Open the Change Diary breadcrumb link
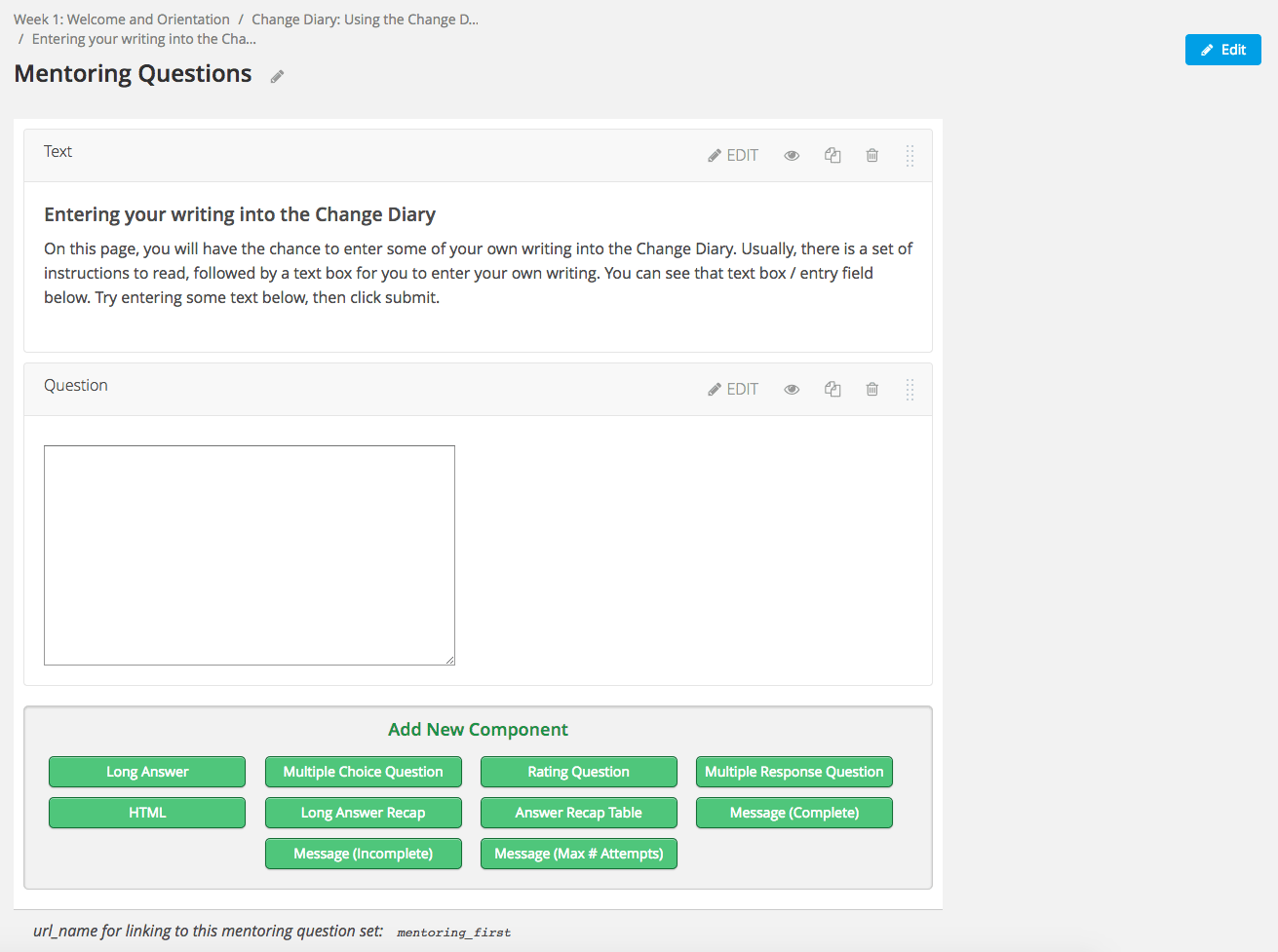 365,19
